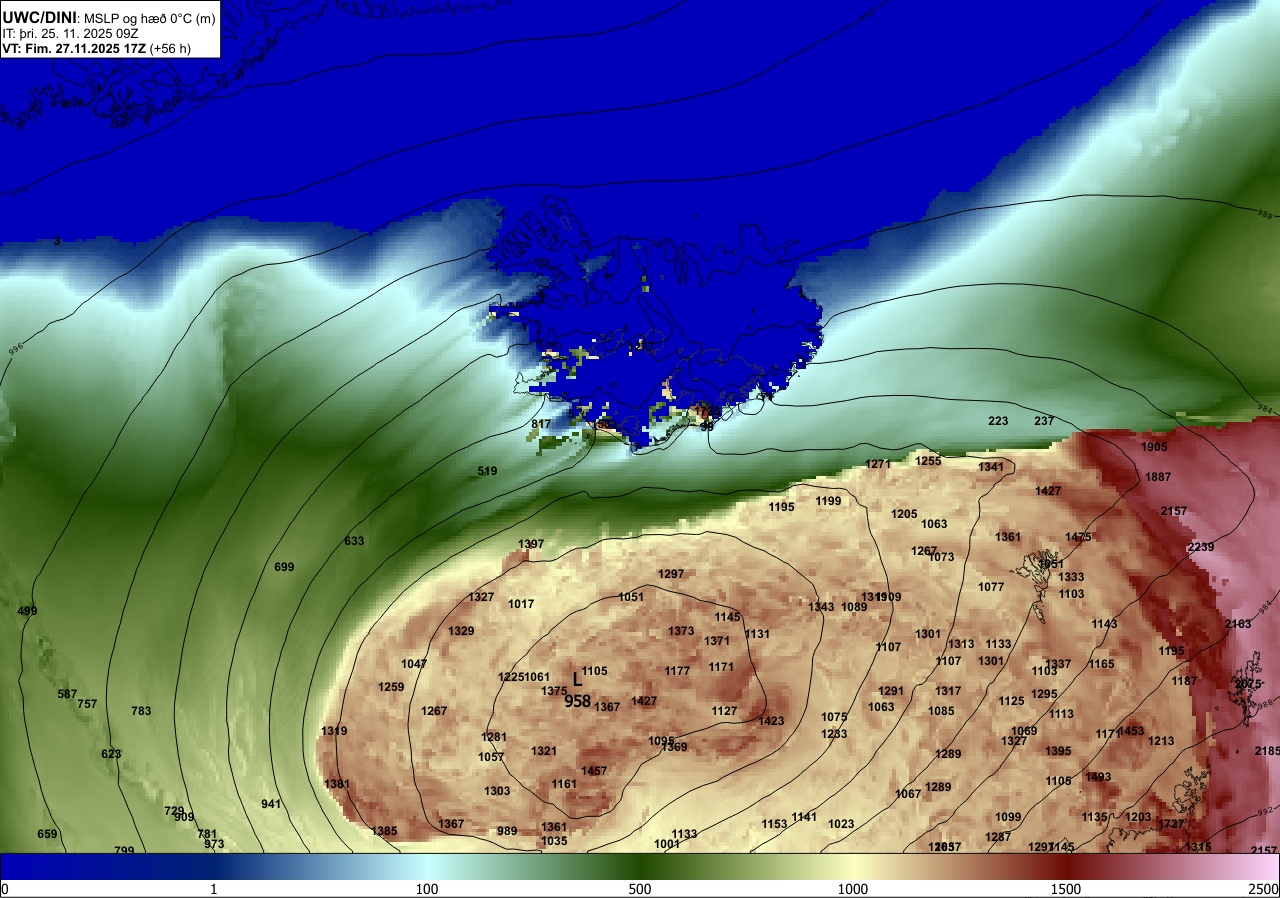Click the height value 1475

pos(1078,537)
